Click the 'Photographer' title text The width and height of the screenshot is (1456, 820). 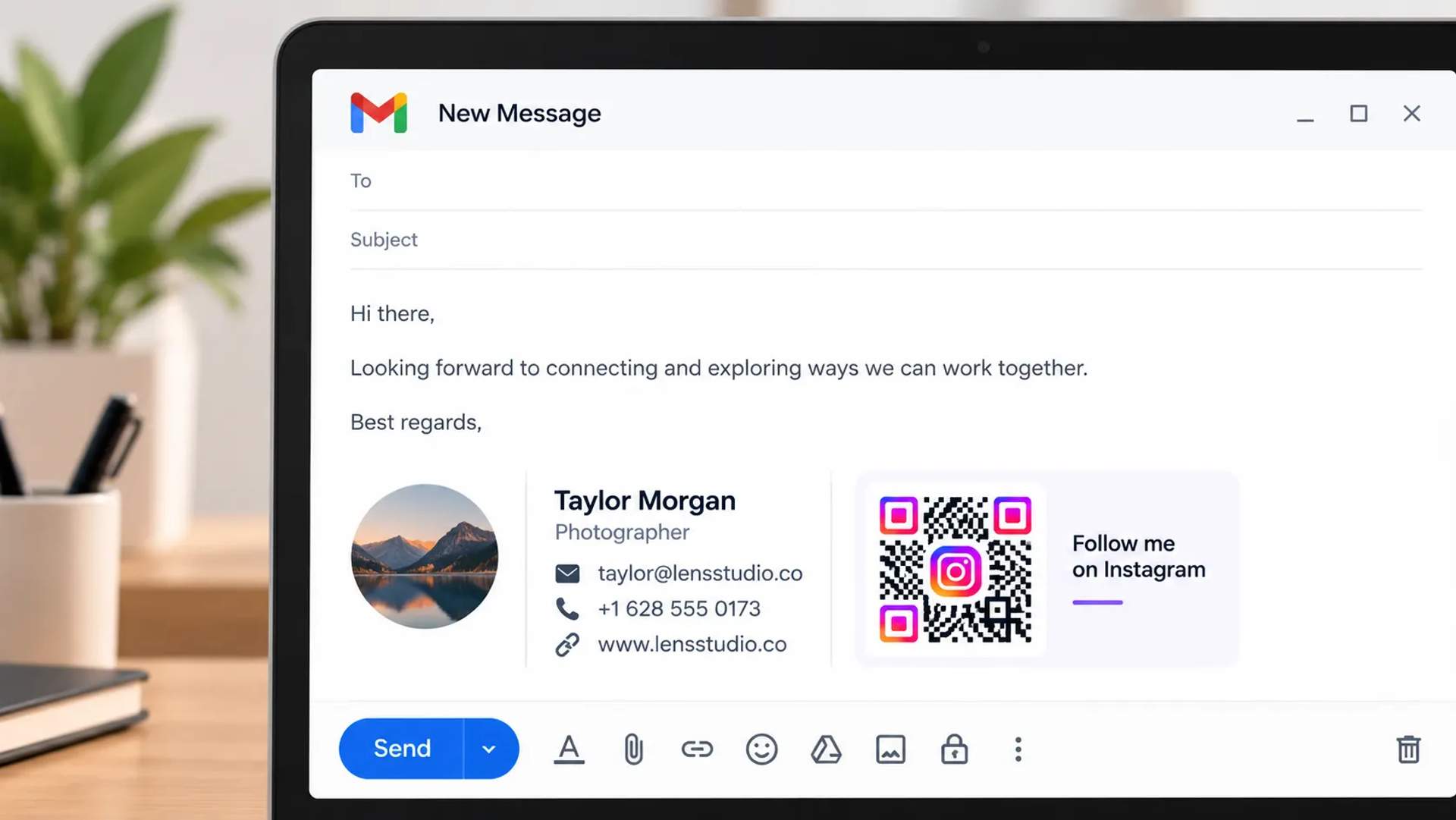tap(622, 532)
